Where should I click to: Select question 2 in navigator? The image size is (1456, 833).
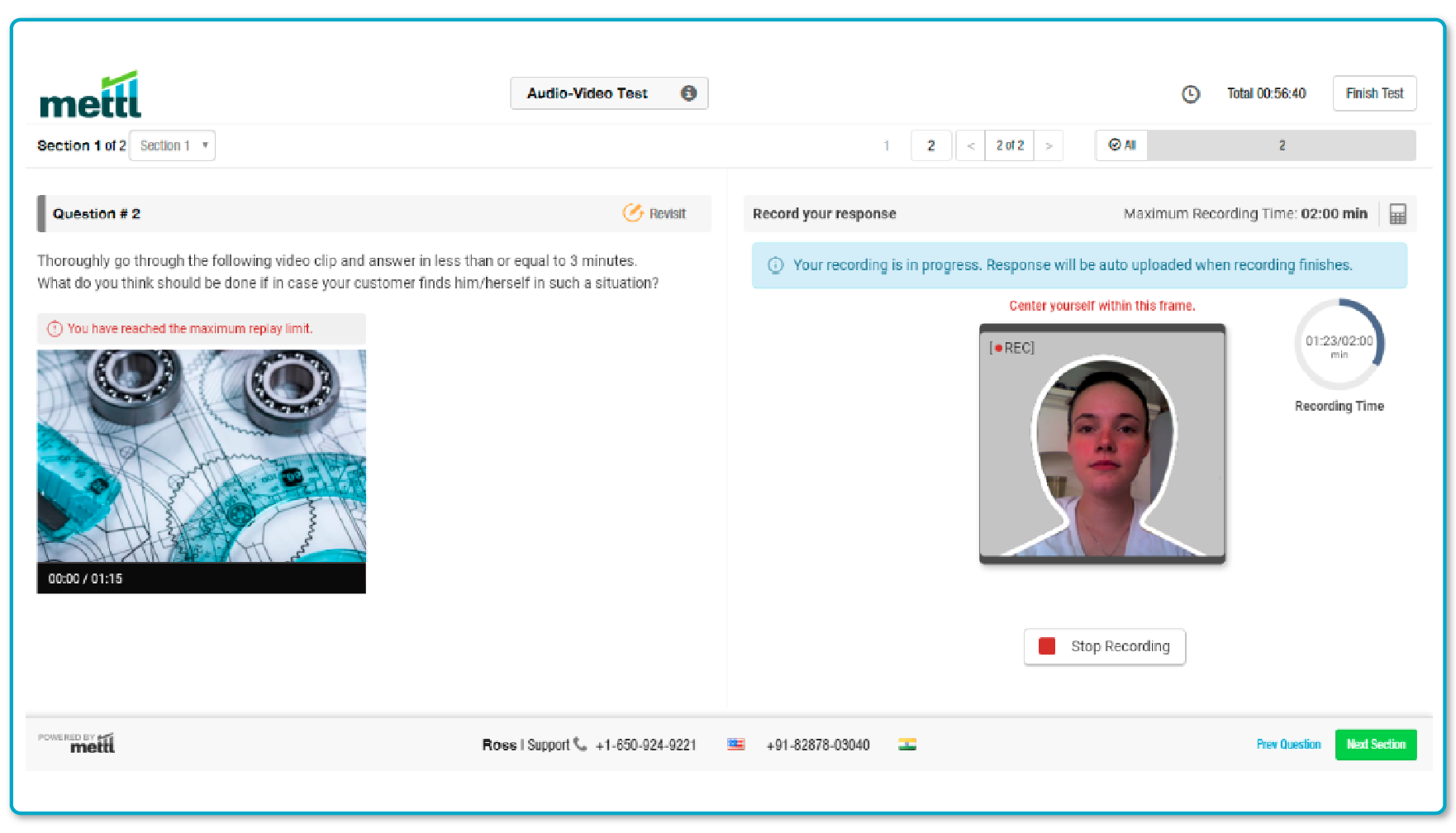tap(931, 145)
